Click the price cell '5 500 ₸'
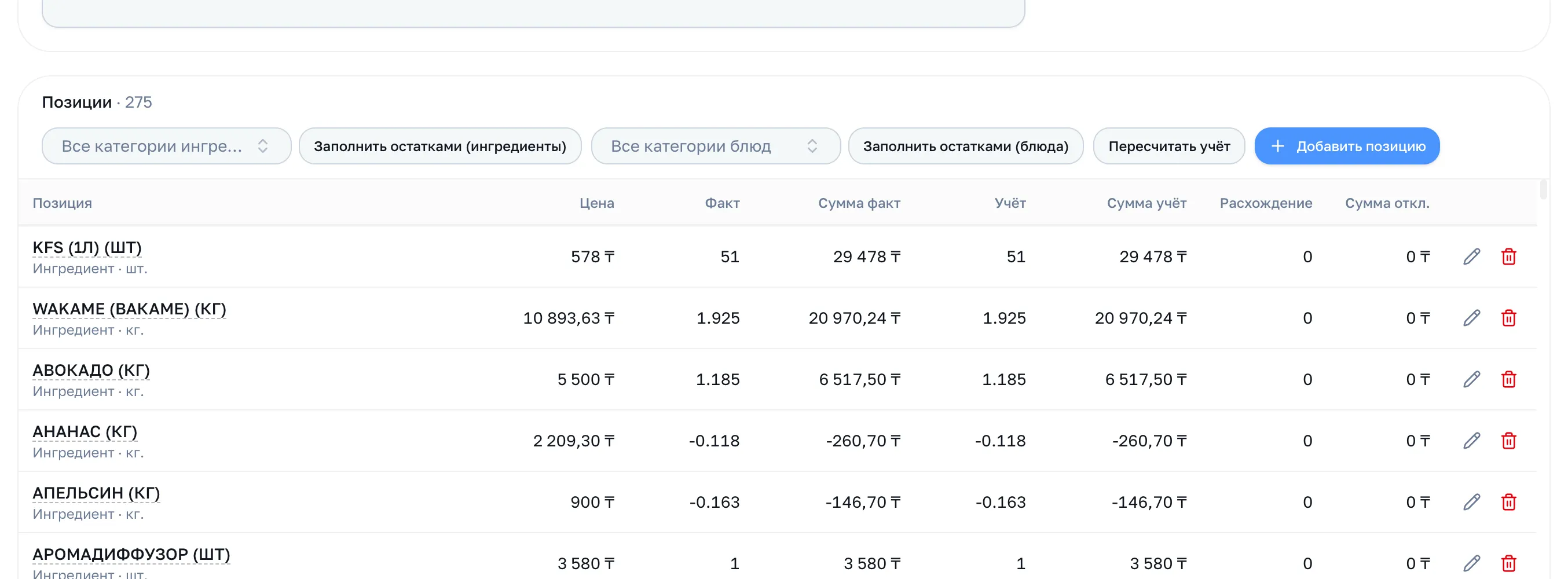Screen dimensions: 1568x579 585,380
